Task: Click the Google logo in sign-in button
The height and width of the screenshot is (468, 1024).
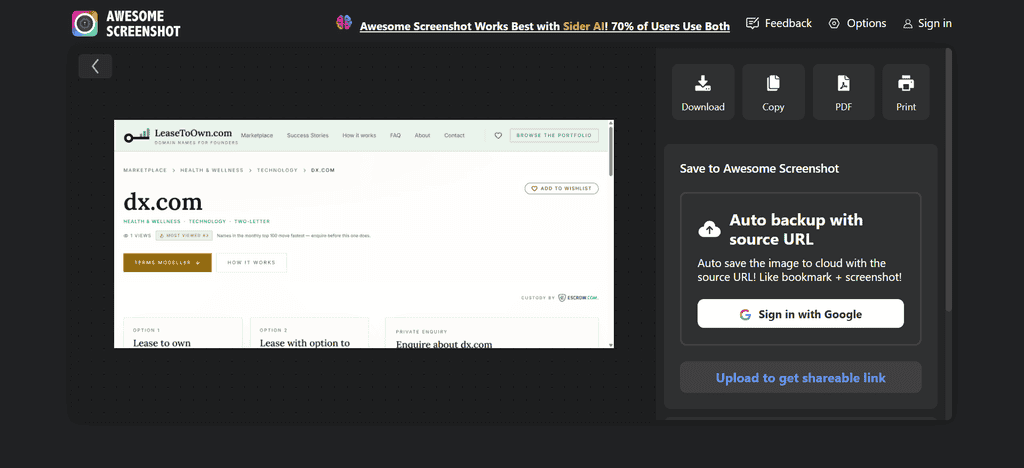Action: point(745,315)
